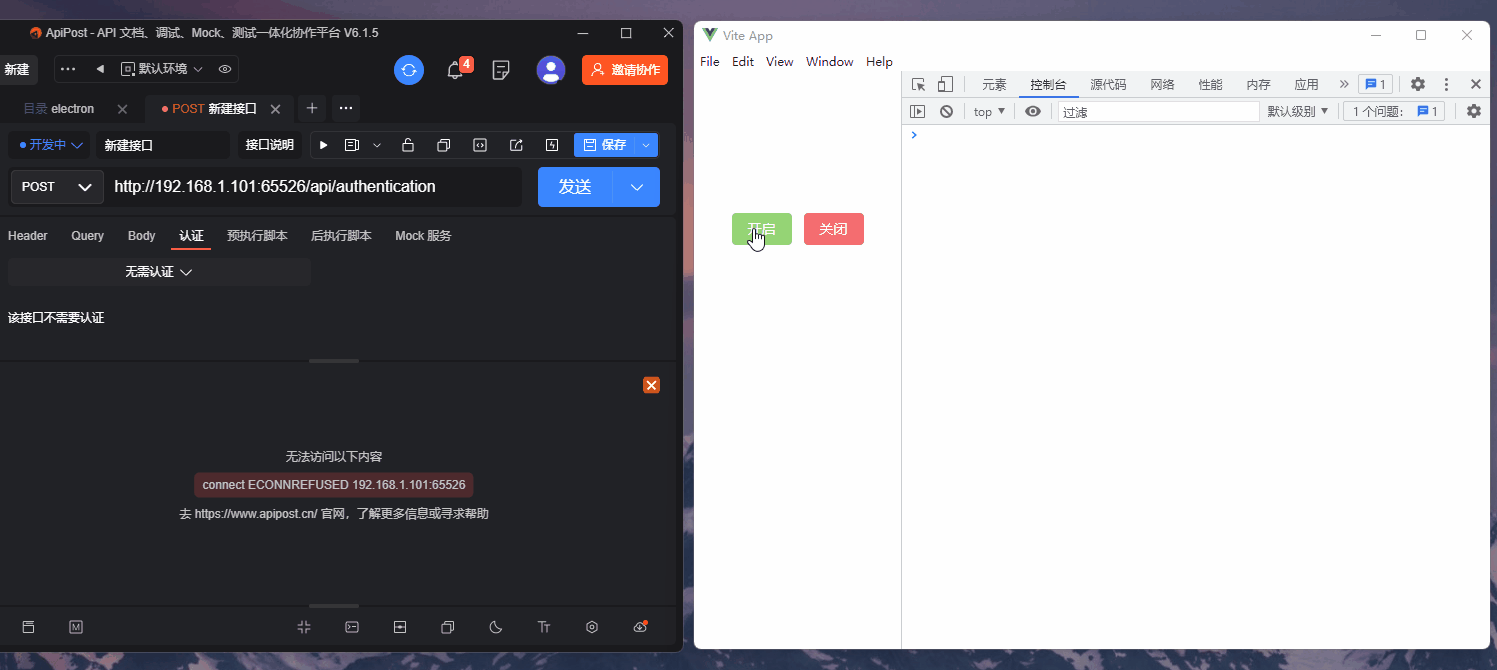1497x670 pixels.
Task: Toggle the environment preview eye icon
Action: tap(225, 69)
